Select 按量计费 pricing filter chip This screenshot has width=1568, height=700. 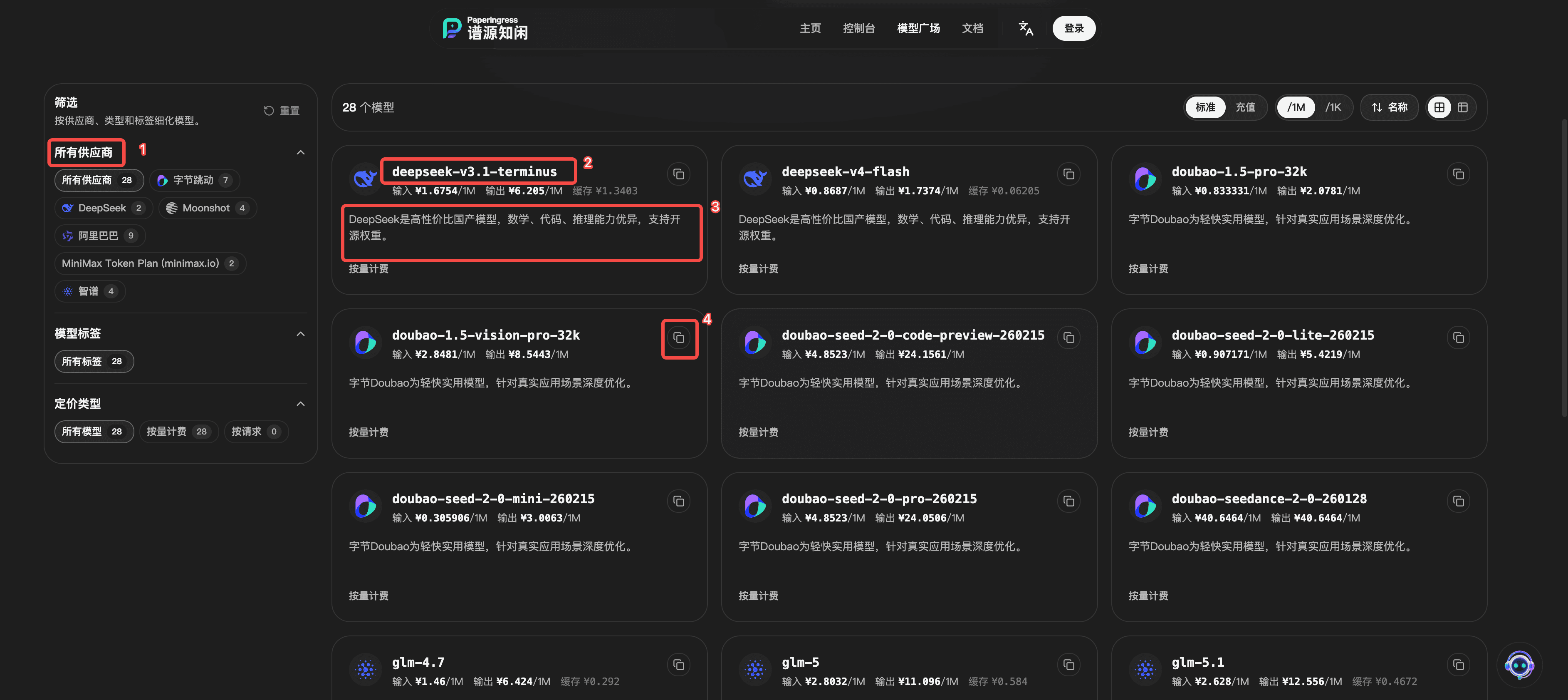(x=178, y=431)
